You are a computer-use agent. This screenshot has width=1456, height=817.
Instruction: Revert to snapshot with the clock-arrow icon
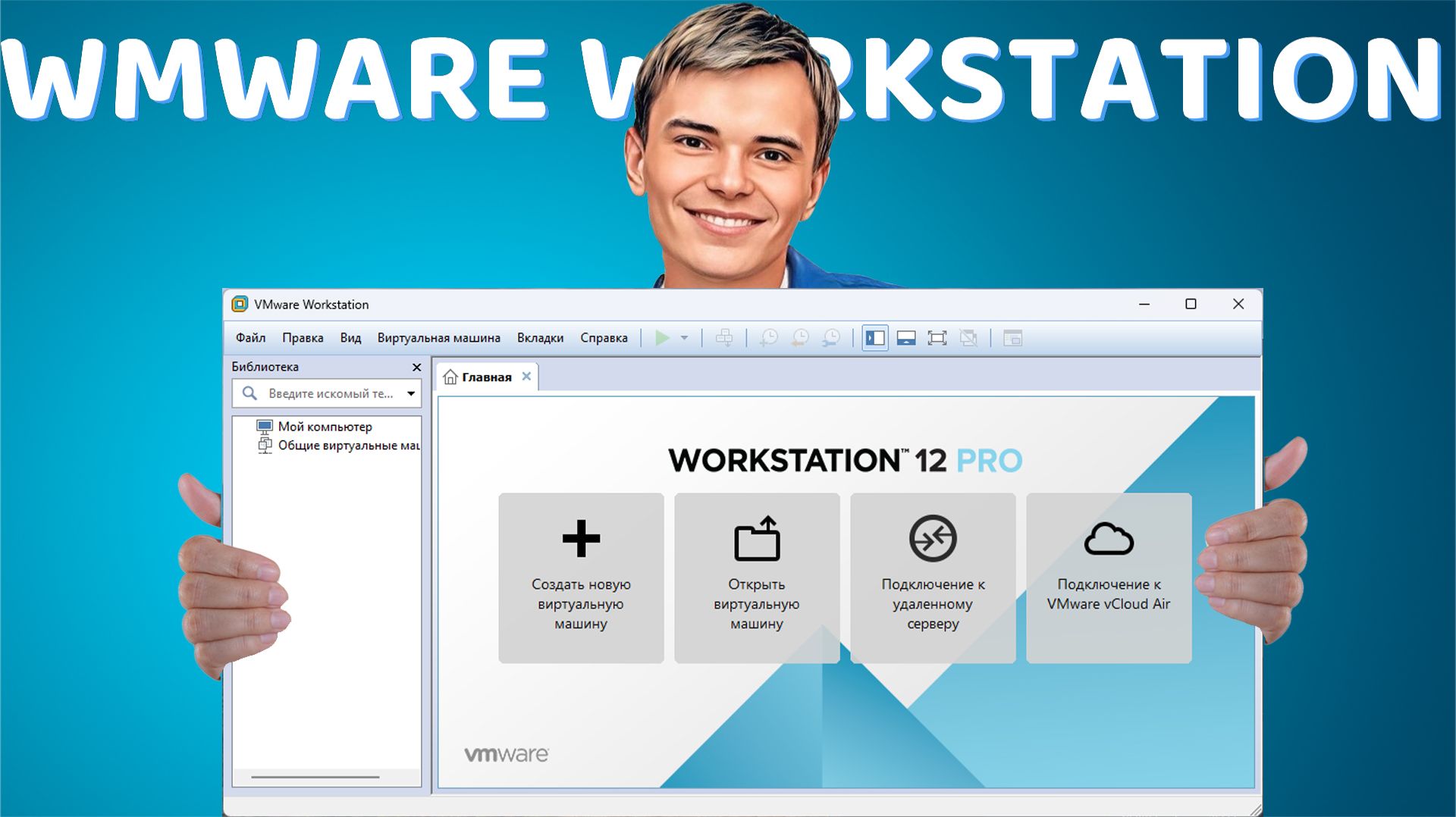(801, 339)
